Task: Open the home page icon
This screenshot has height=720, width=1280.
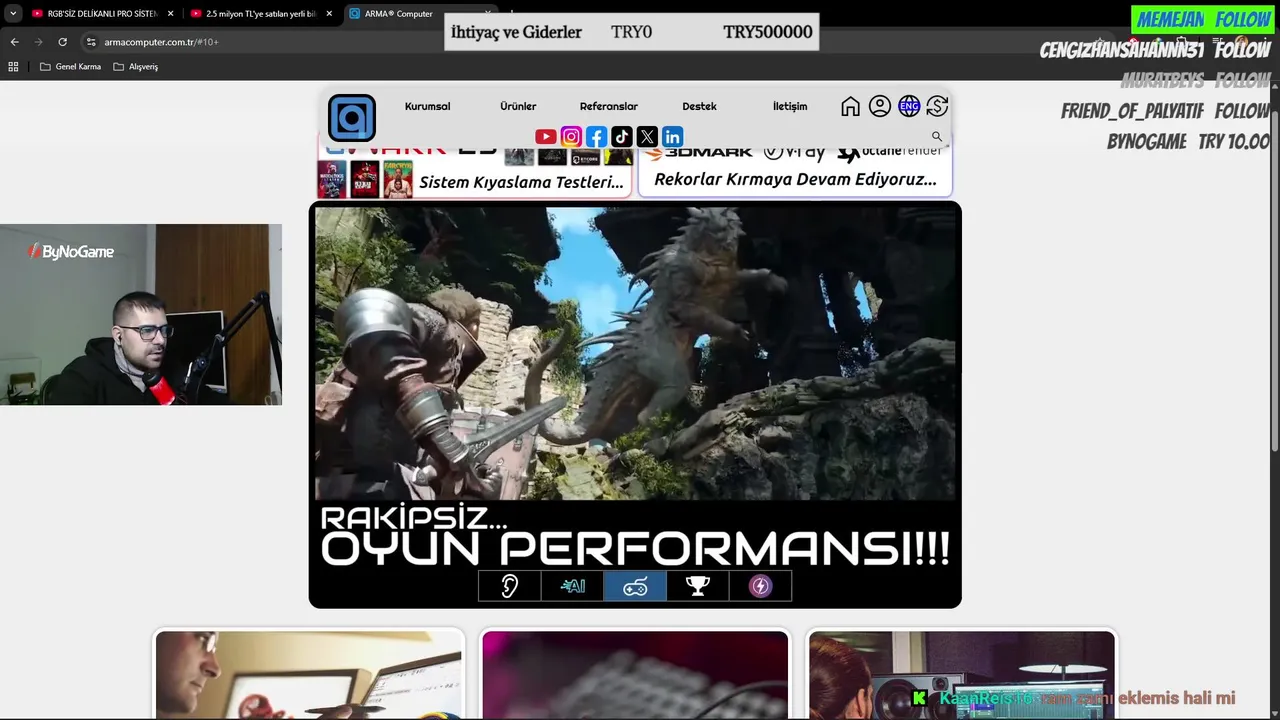Action: click(850, 106)
